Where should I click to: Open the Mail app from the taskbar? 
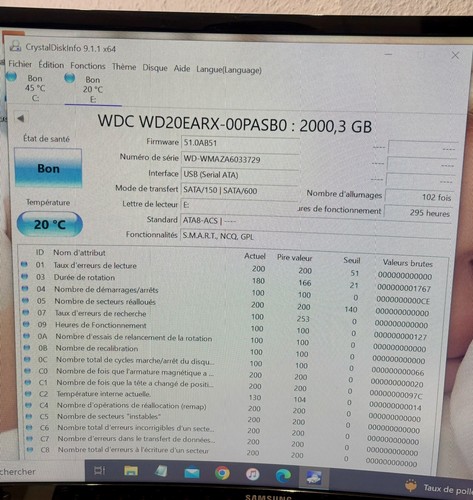192,473
